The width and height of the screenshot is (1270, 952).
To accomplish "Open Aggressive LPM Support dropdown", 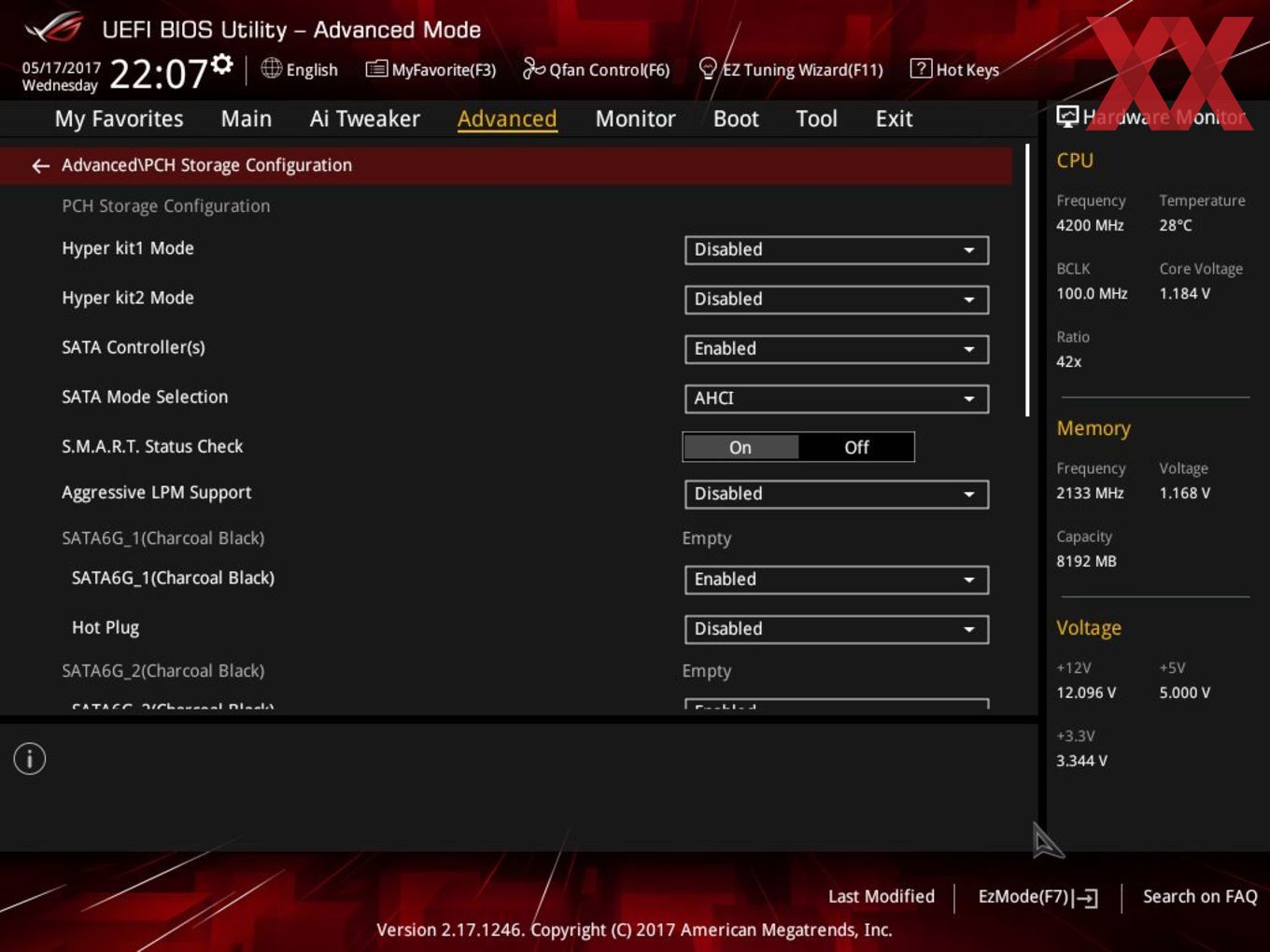I will [x=837, y=495].
